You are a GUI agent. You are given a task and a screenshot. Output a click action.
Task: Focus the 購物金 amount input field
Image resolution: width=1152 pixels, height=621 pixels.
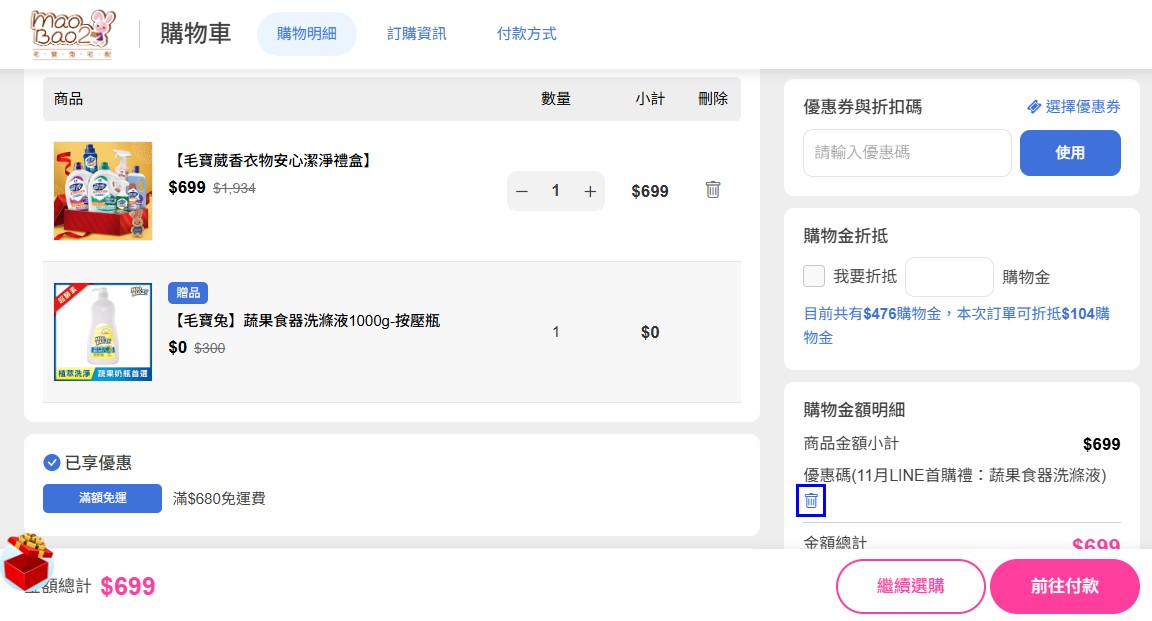click(x=949, y=277)
